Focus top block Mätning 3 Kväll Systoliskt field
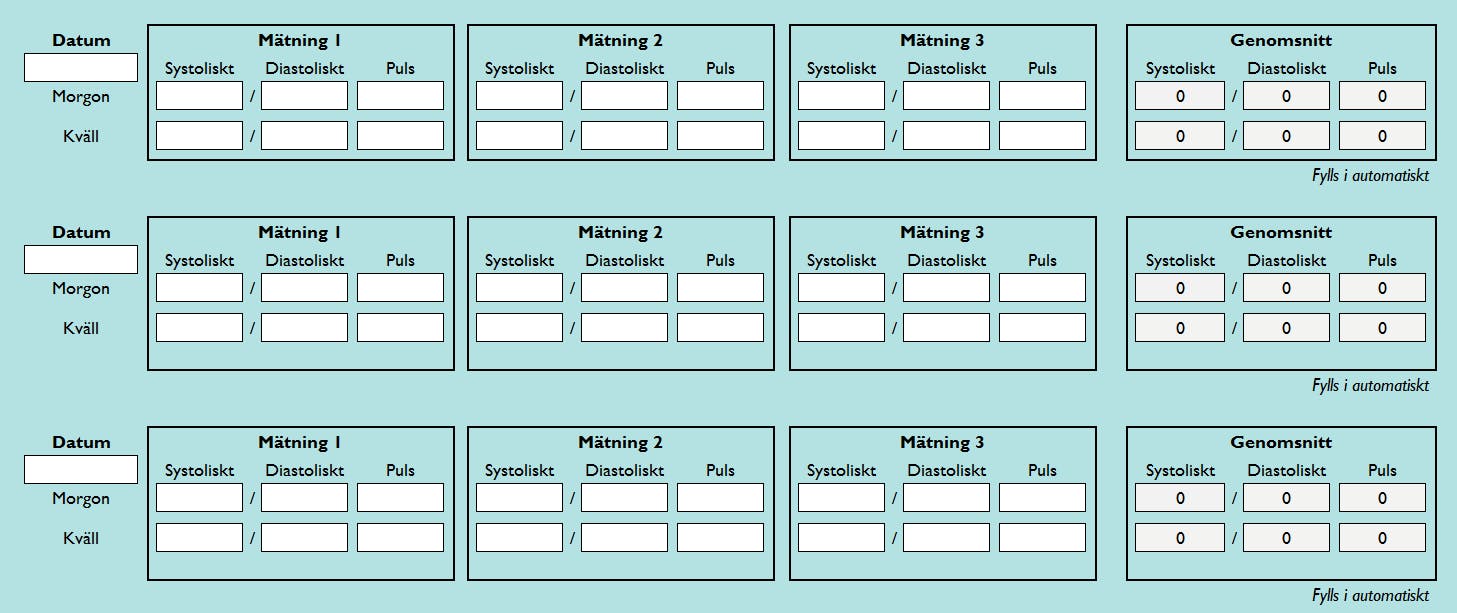 tap(841, 136)
